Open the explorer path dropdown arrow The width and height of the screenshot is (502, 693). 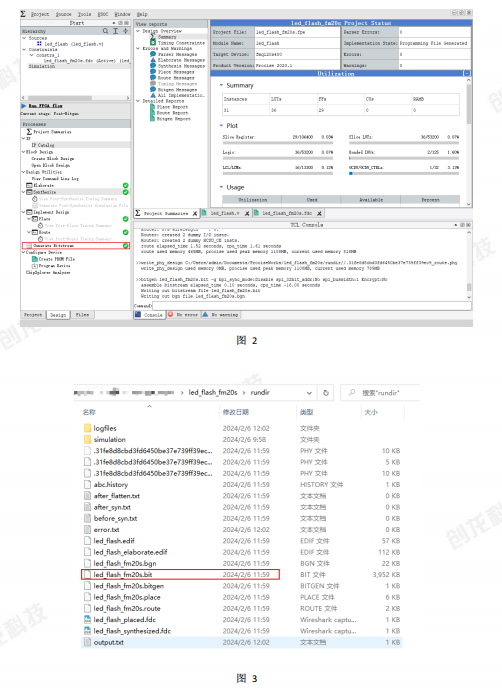pos(309,392)
